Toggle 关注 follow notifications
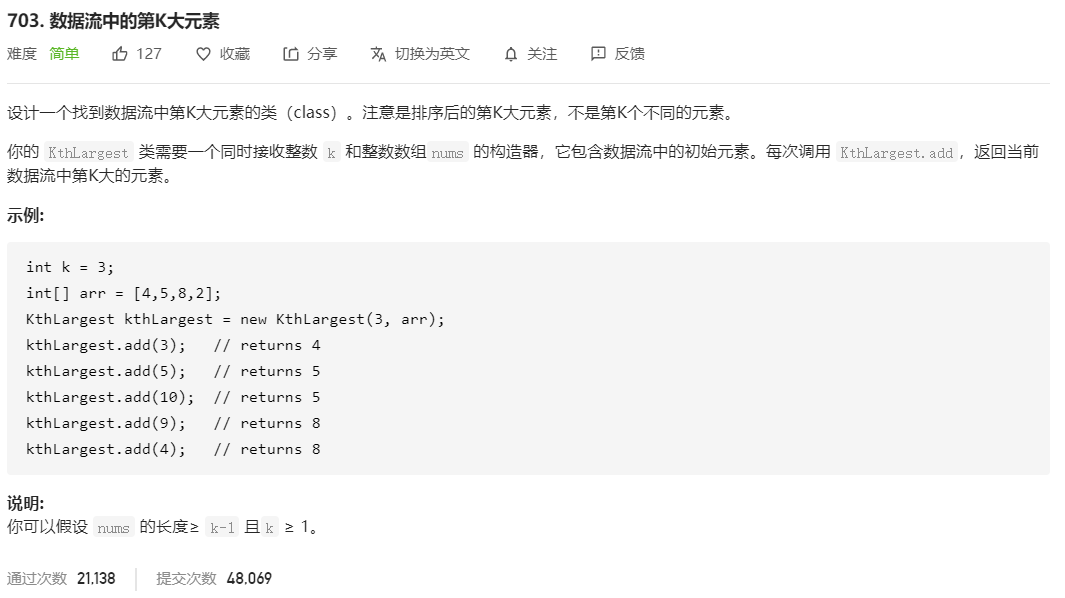 click(542, 54)
